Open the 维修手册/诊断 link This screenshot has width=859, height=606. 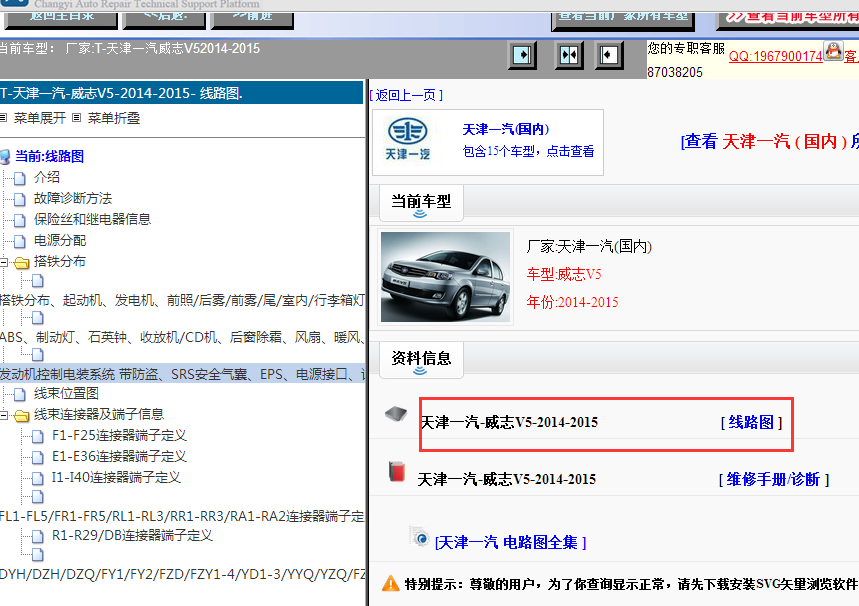point(774,479)
